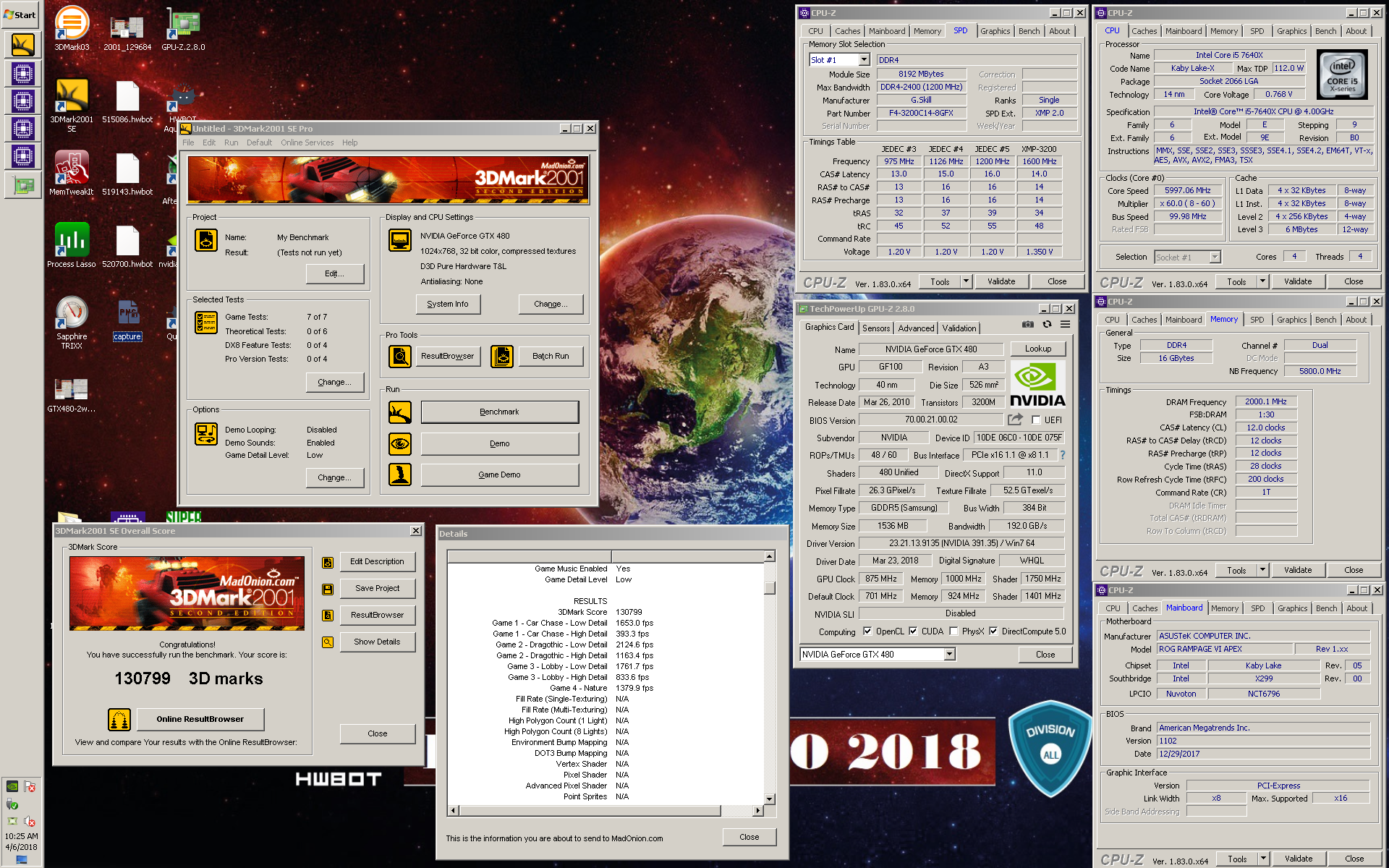
Task: Click the GPU-Z BIOS export share icon
Action: [1015, 420]
